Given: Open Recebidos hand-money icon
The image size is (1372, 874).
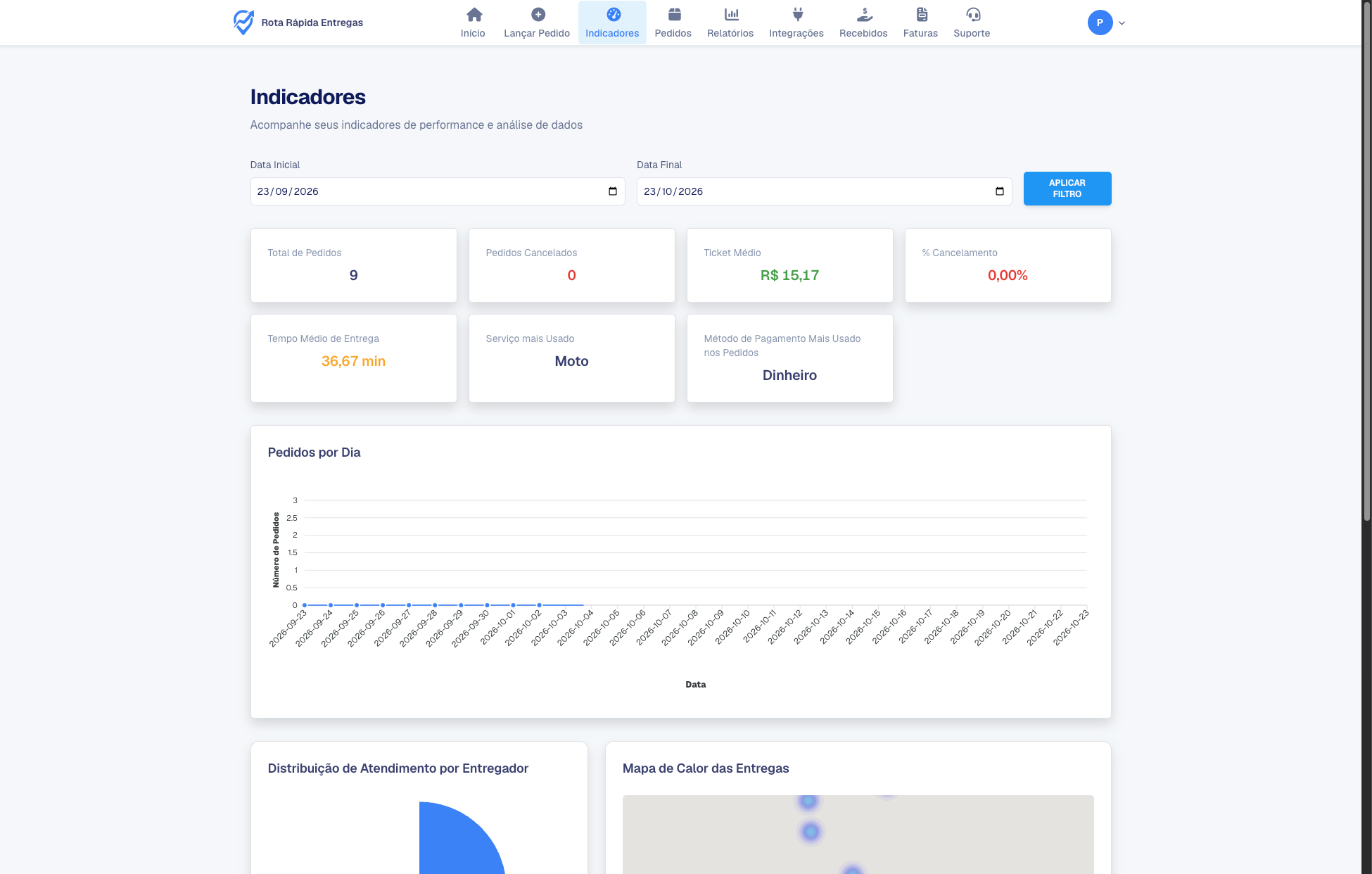Looking at the screenshot, I should (864, 15).
